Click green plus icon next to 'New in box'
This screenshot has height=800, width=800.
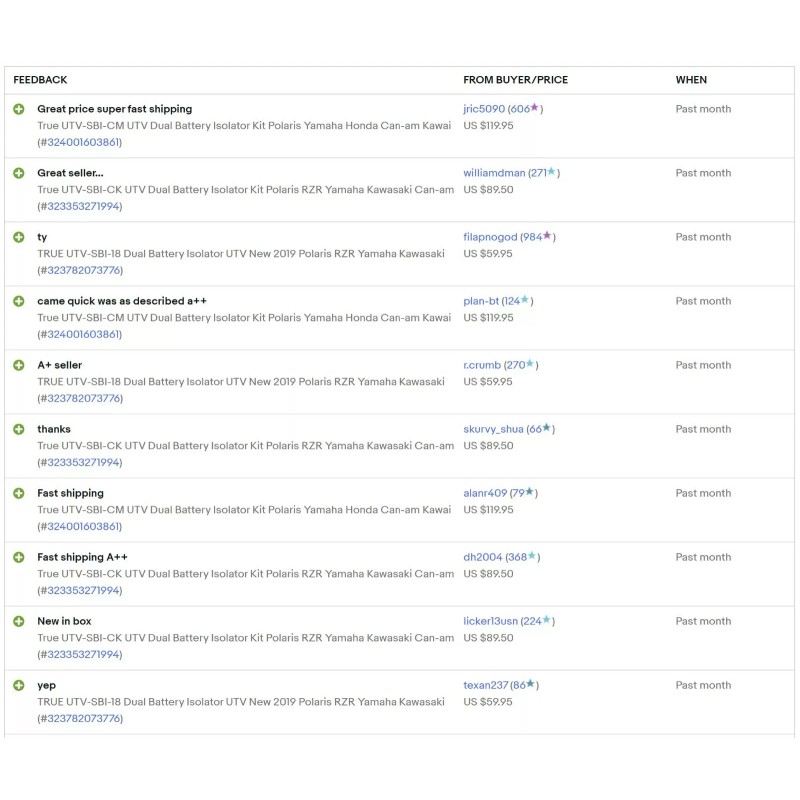pyautogui.click(x=19, y=621)
